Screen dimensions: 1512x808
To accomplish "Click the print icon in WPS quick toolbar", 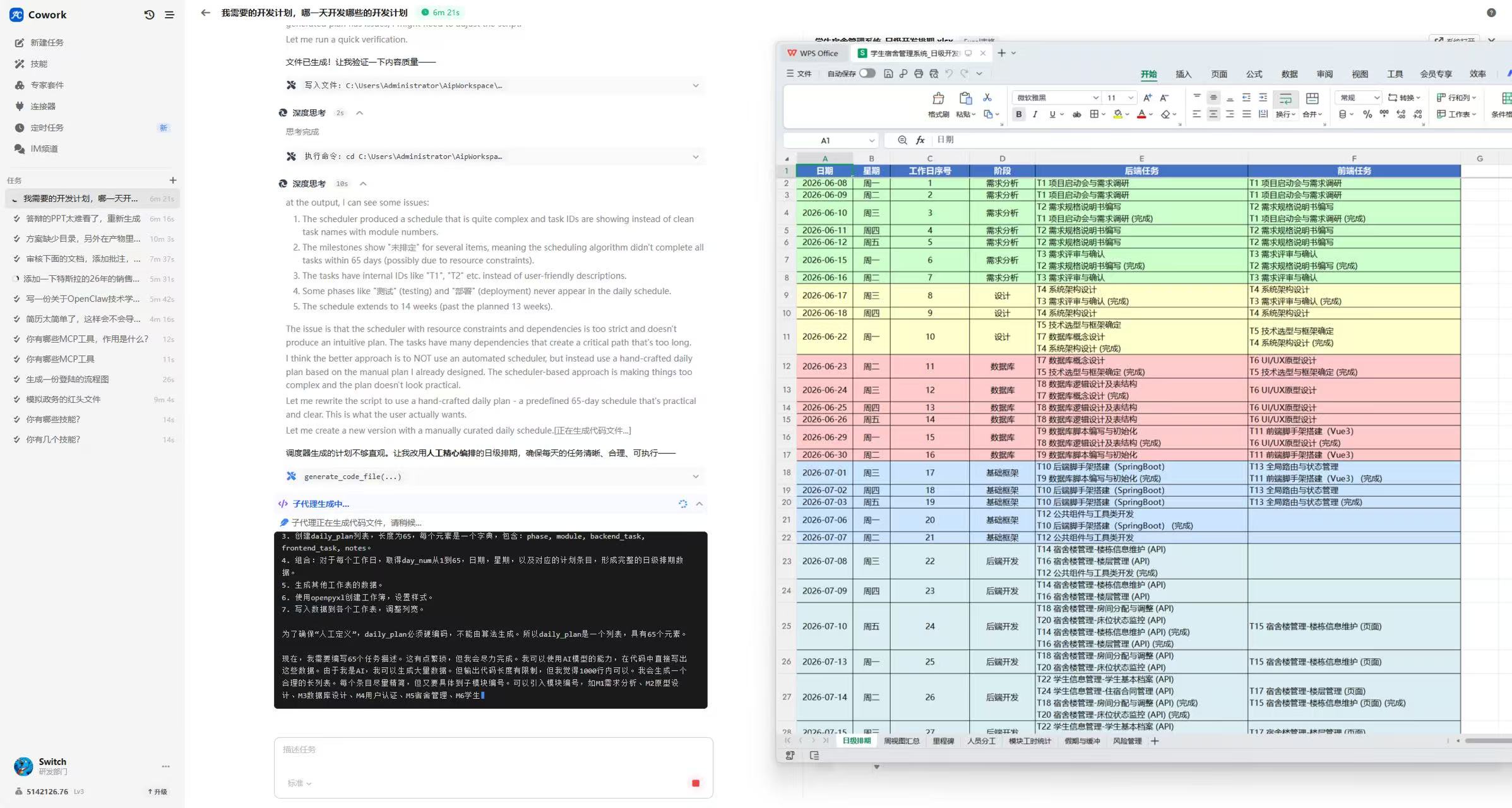I will coord(919,74).
